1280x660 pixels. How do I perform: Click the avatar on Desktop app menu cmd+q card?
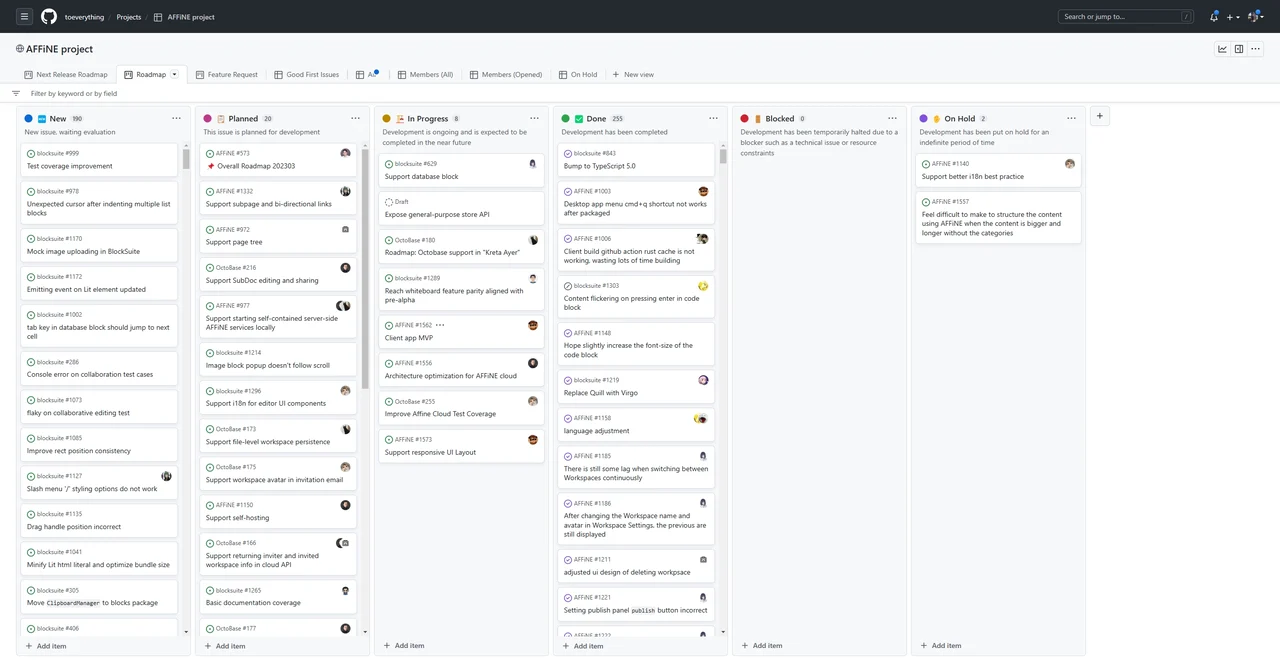point(703,191)
